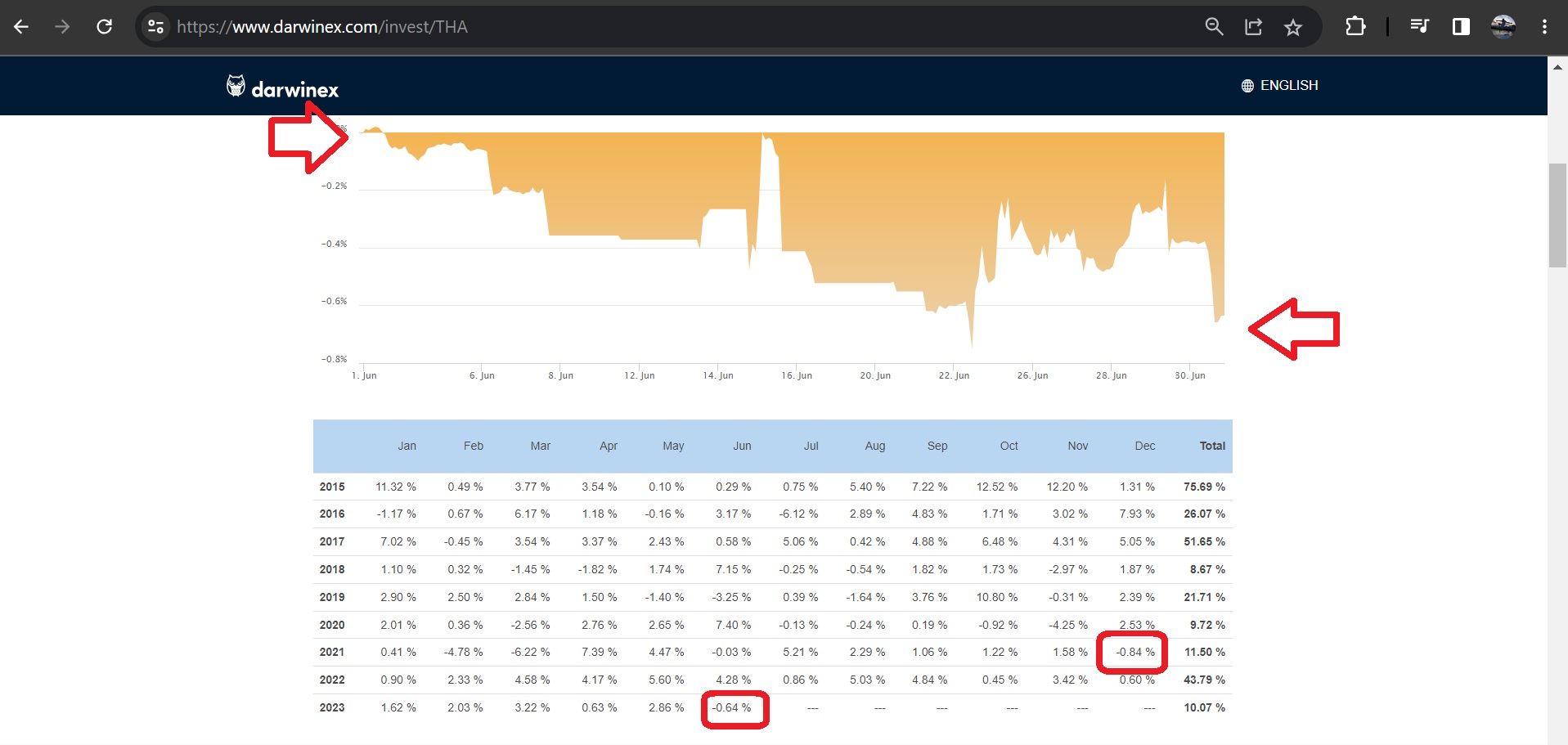Screen dimensions: 1568x745
Task: Open the Chrome three-dot menu
Action: point(1544,27)
